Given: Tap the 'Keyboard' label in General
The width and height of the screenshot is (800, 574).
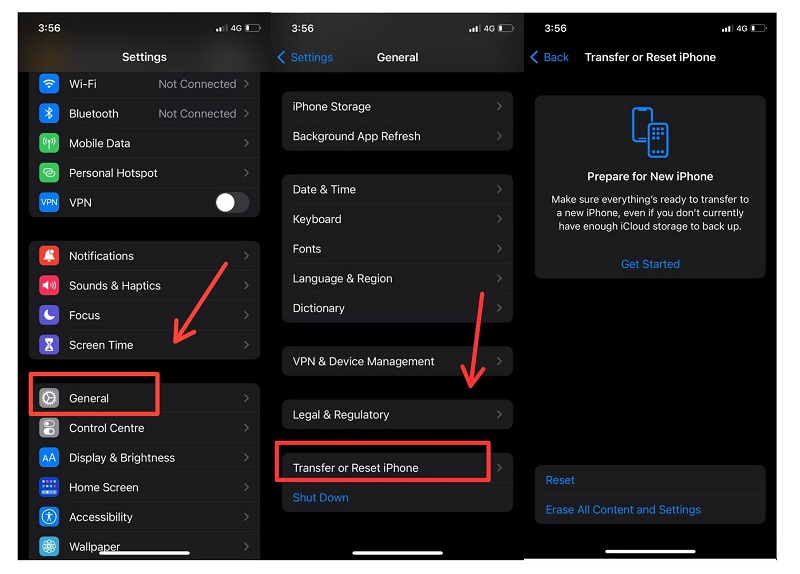Looking at the screenshot, I should 317,219.
